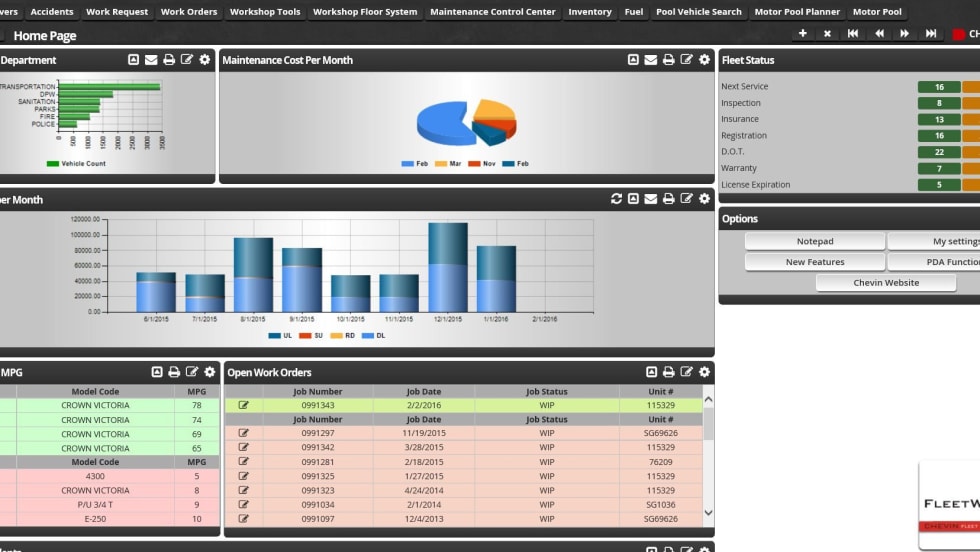Collapse the Maintenance Cost Per Month panel
This screenshot has height=552, width=980.
coord(633,60)
